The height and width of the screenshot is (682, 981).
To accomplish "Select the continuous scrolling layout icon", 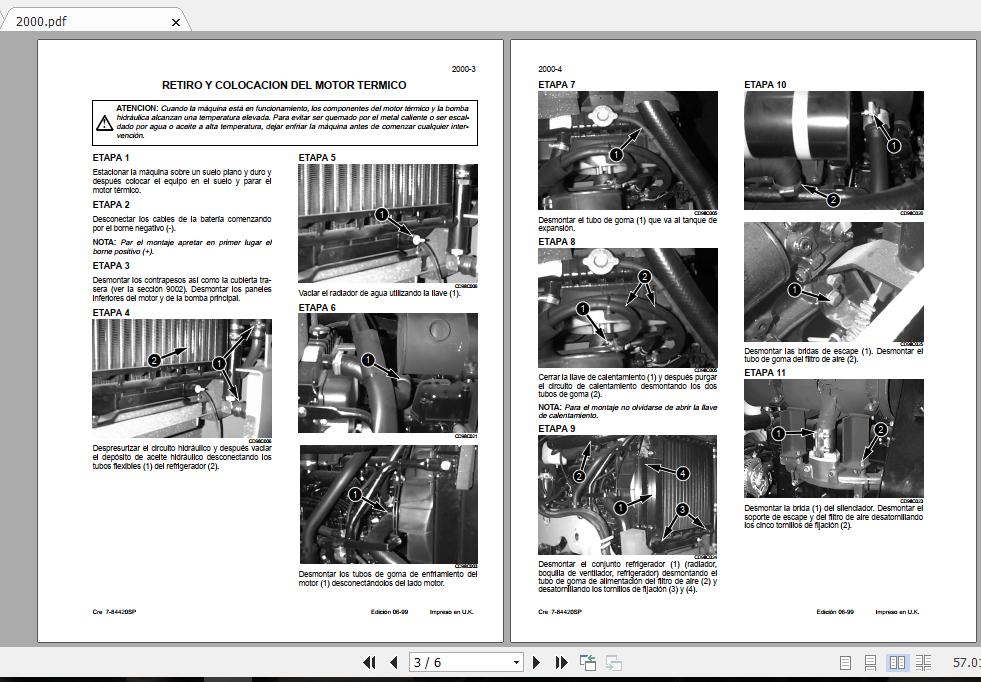I will (x=870, y=662).
